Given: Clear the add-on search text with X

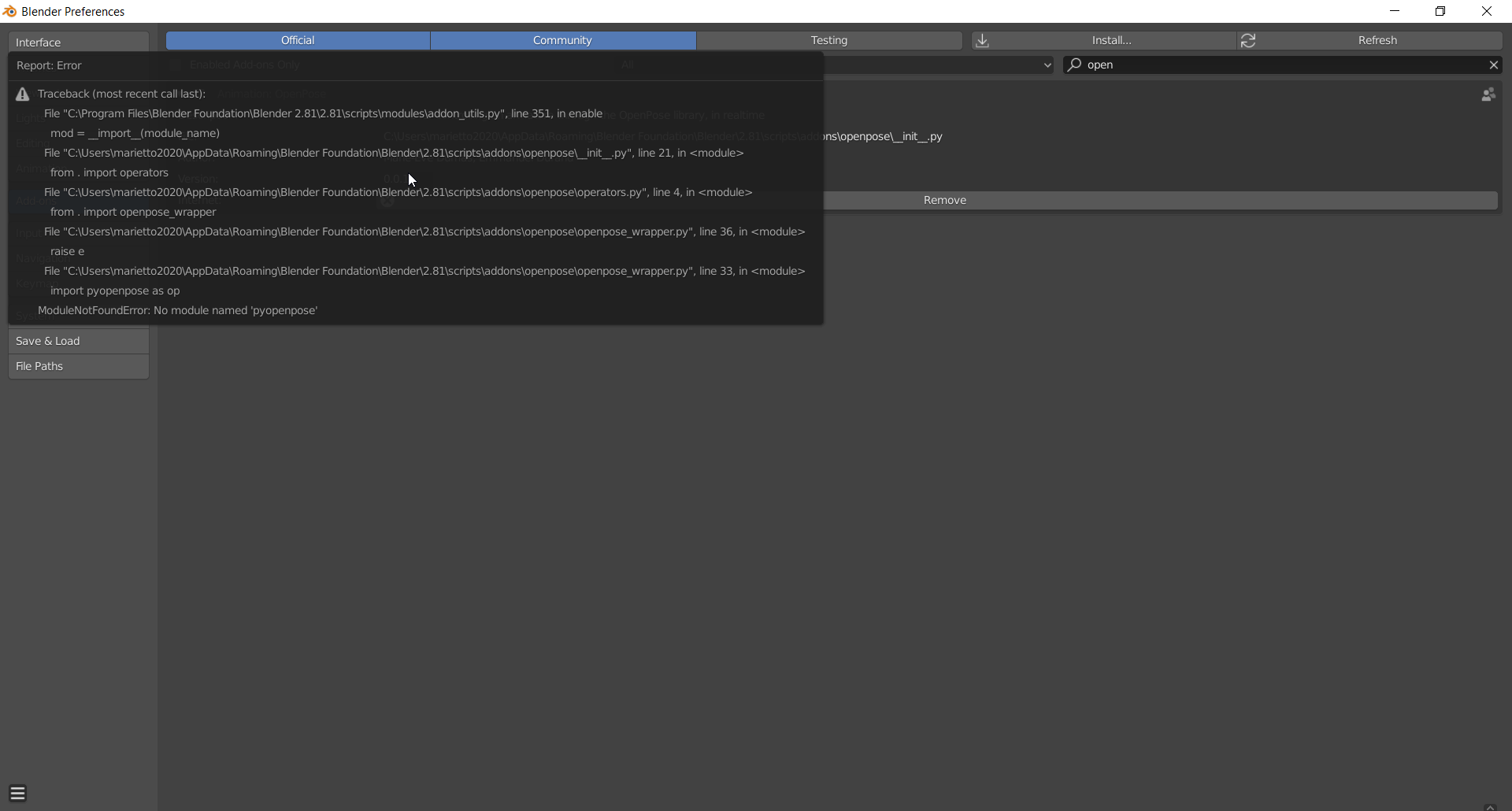Looking at the screenshot, I should 1493,65.
